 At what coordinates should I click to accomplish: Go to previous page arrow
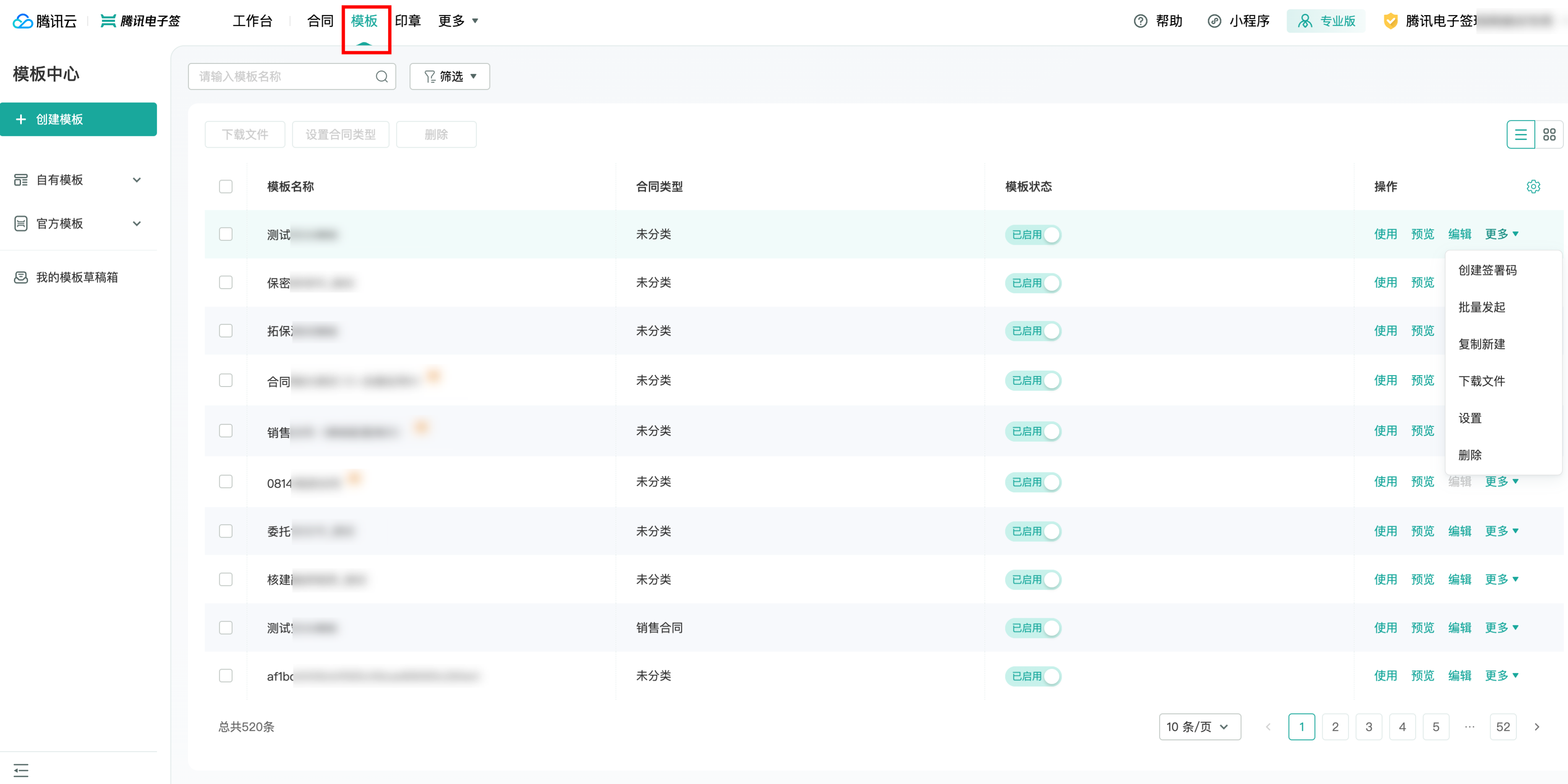tap(1268, 727)
